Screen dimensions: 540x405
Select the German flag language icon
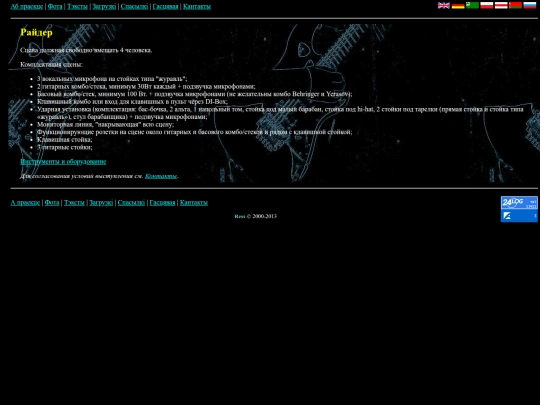458,5
